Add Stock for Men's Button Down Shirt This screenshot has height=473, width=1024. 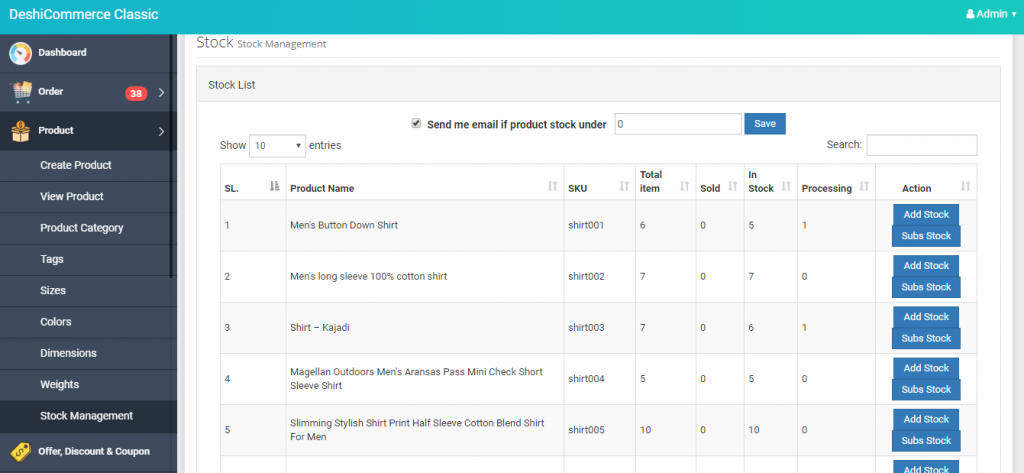(926, 214)
